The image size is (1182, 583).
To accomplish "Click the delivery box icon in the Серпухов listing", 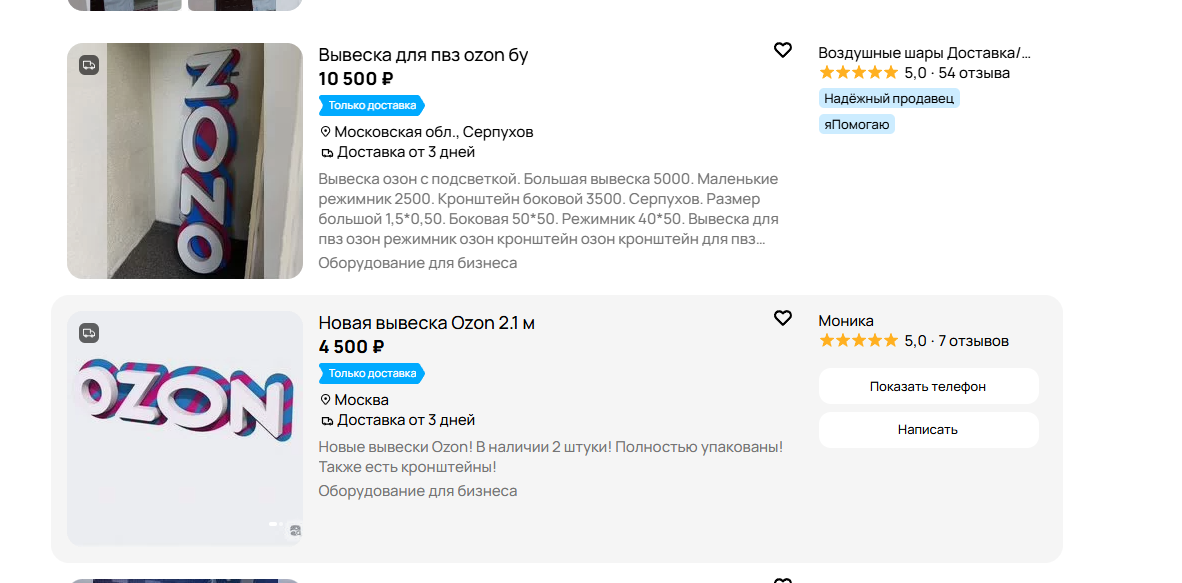I will pyautogui.click(x=326, y=153).
